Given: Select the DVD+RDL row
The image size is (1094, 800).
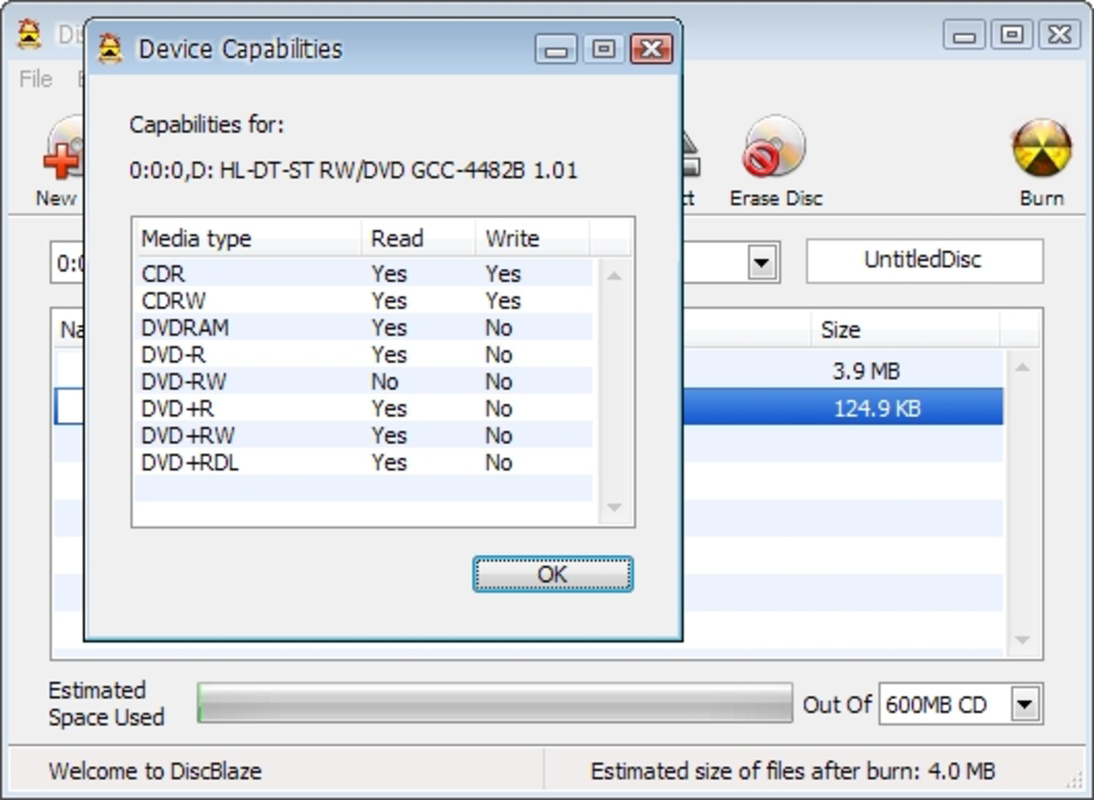Looking at the screenshot, I should (364, 462).
